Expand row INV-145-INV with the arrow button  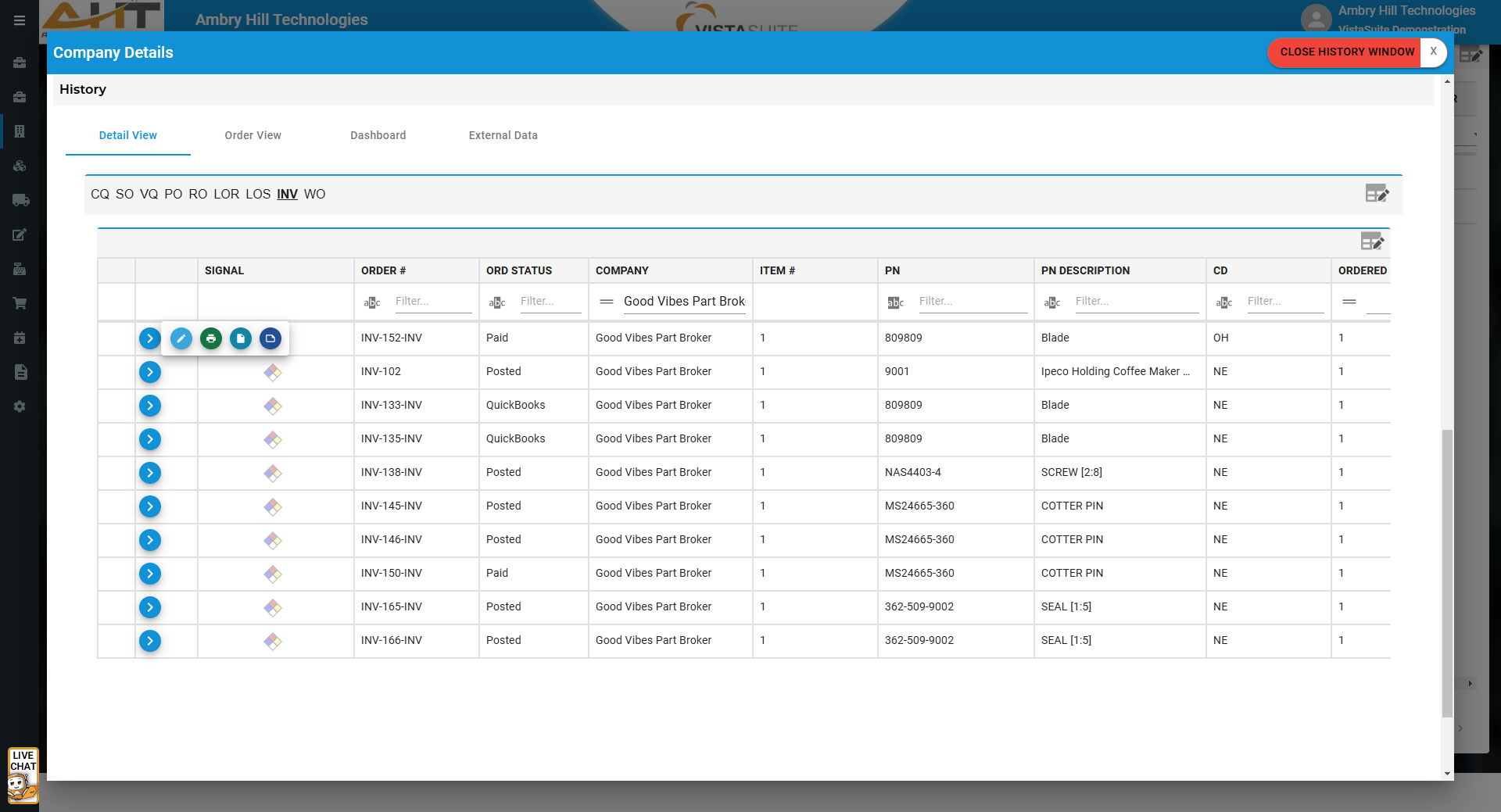click(x=150, y=506)
